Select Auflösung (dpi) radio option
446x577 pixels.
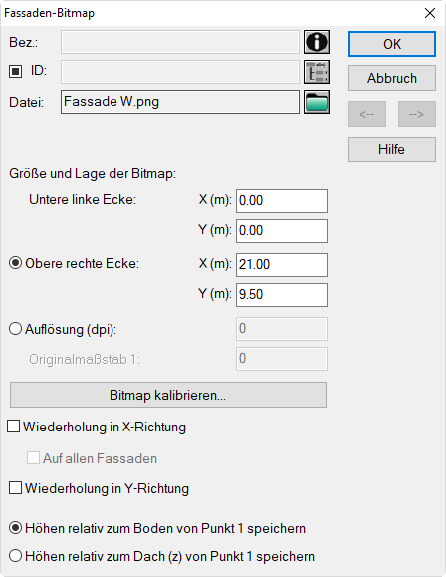pyautogui.click(x=15, y=329)
